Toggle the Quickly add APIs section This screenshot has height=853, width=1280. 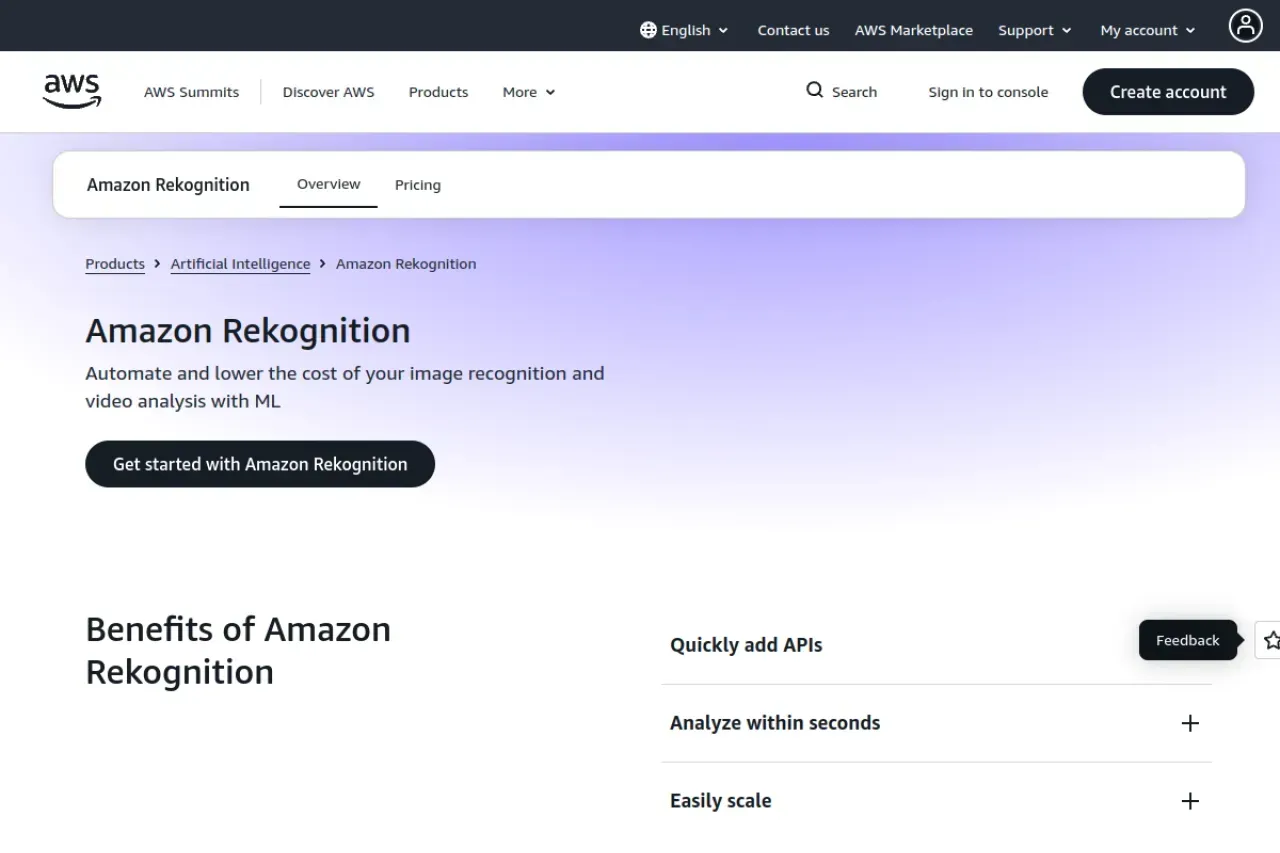click(x=936, y=645)
